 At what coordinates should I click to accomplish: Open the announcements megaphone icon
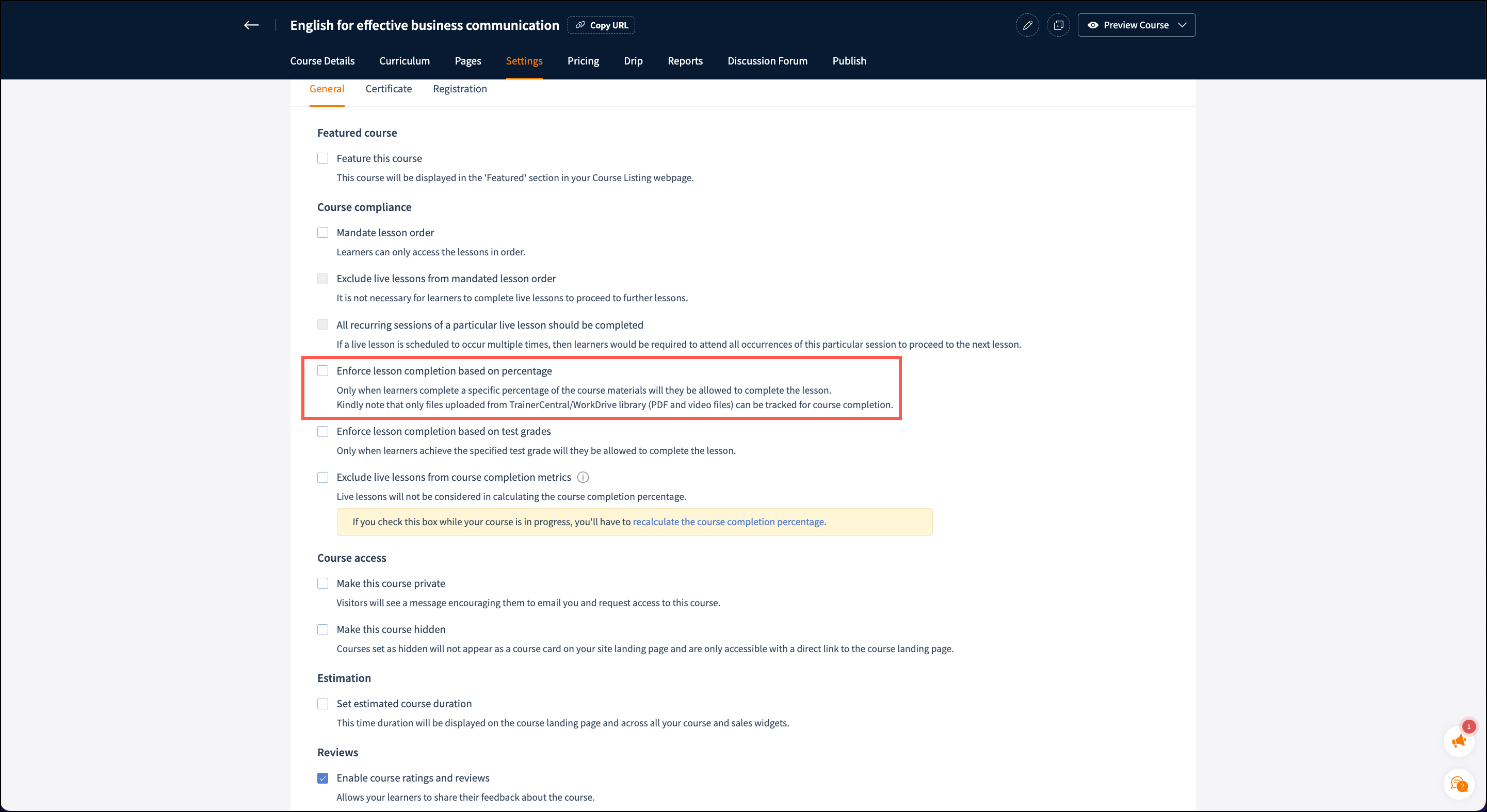coord(1459,742)
